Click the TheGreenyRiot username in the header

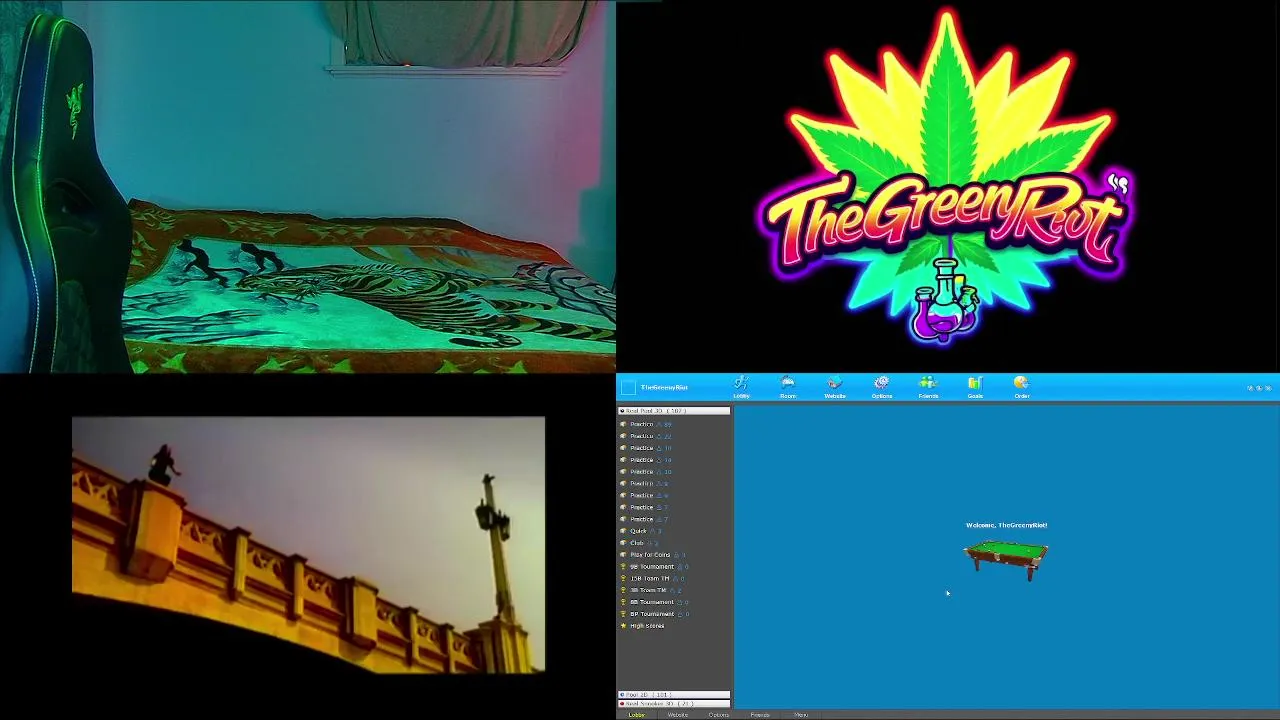coord(664,387)
